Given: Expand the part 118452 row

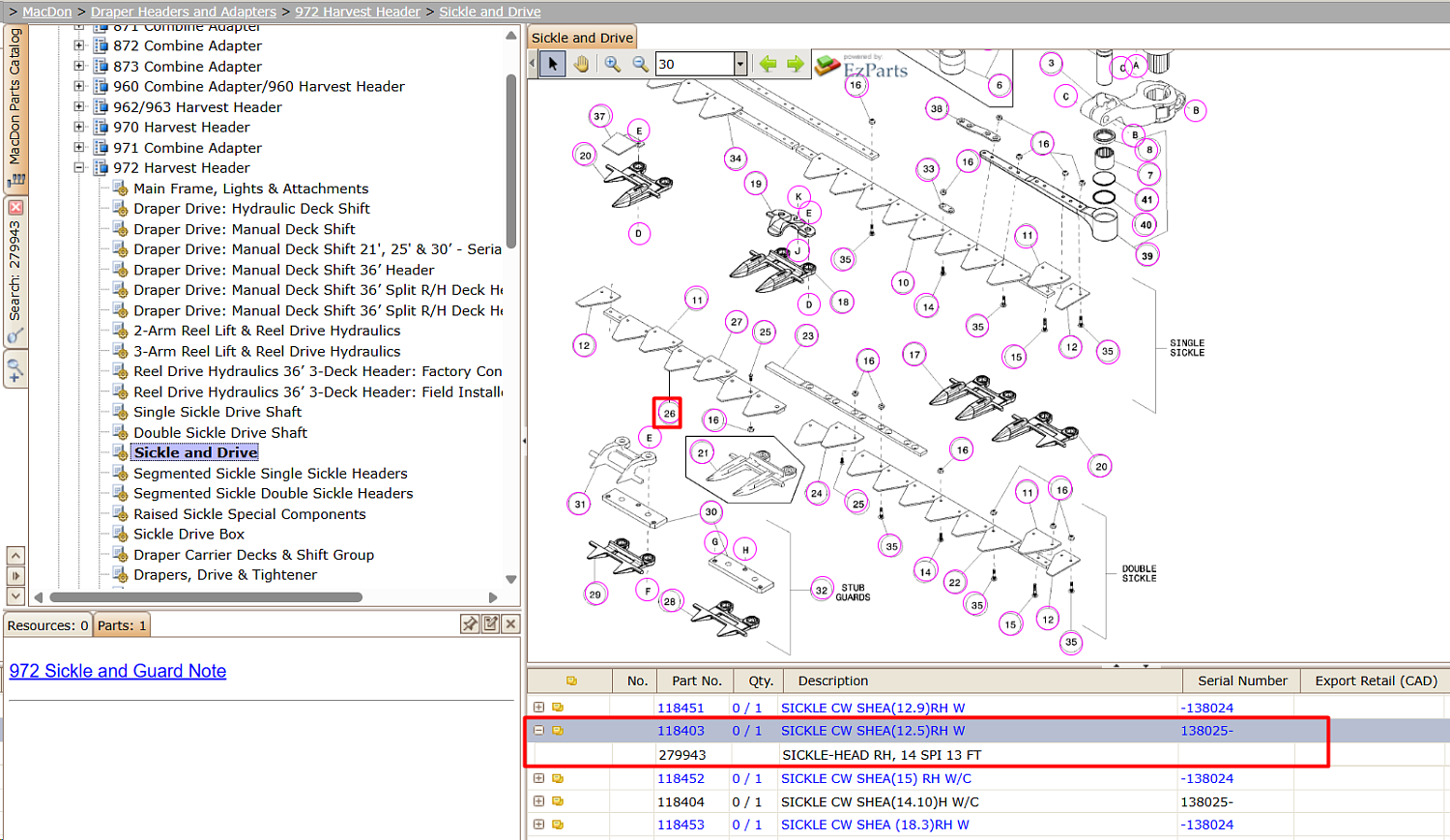Looking at the screenshot, I should coord(538,778).
